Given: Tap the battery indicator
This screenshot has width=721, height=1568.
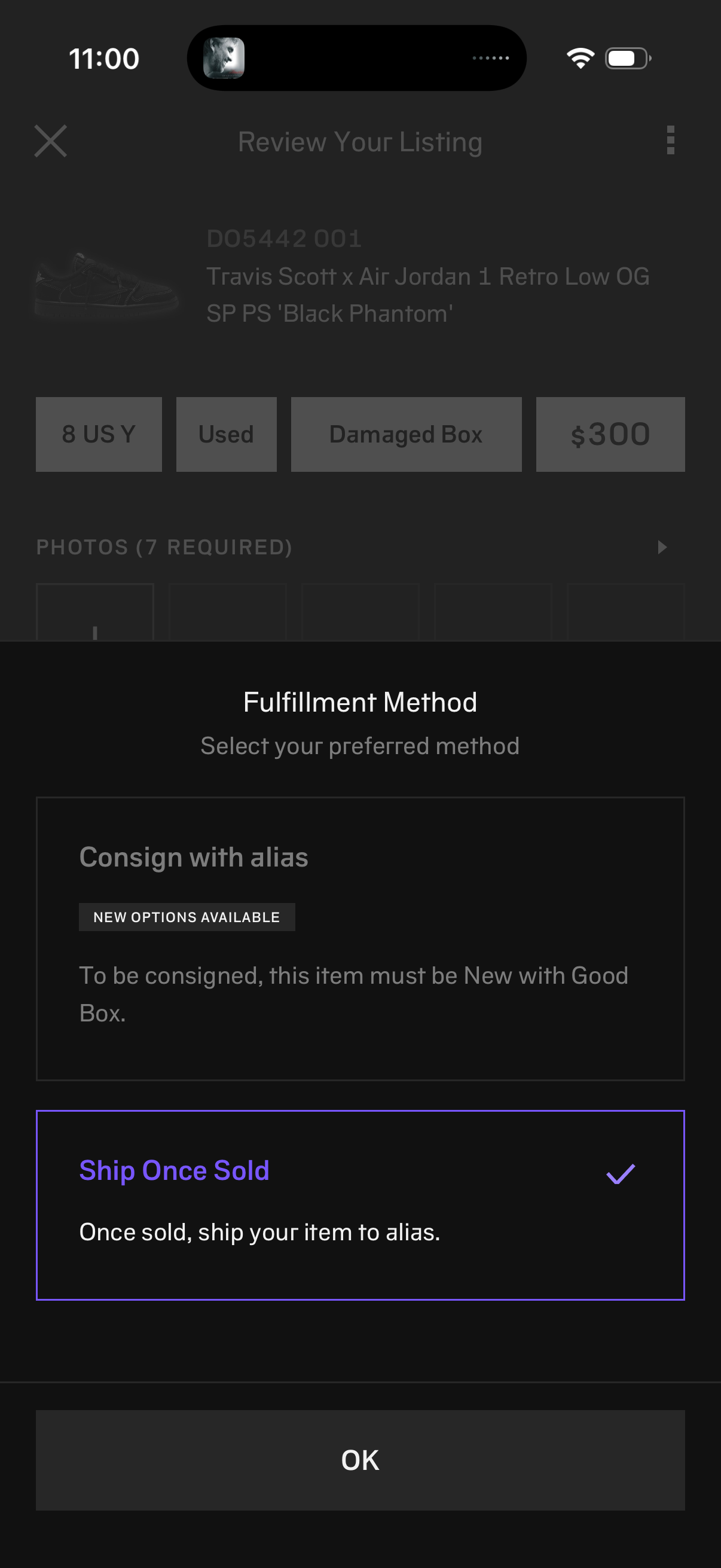Looking at the screenshot, I should tap(628, 57).
